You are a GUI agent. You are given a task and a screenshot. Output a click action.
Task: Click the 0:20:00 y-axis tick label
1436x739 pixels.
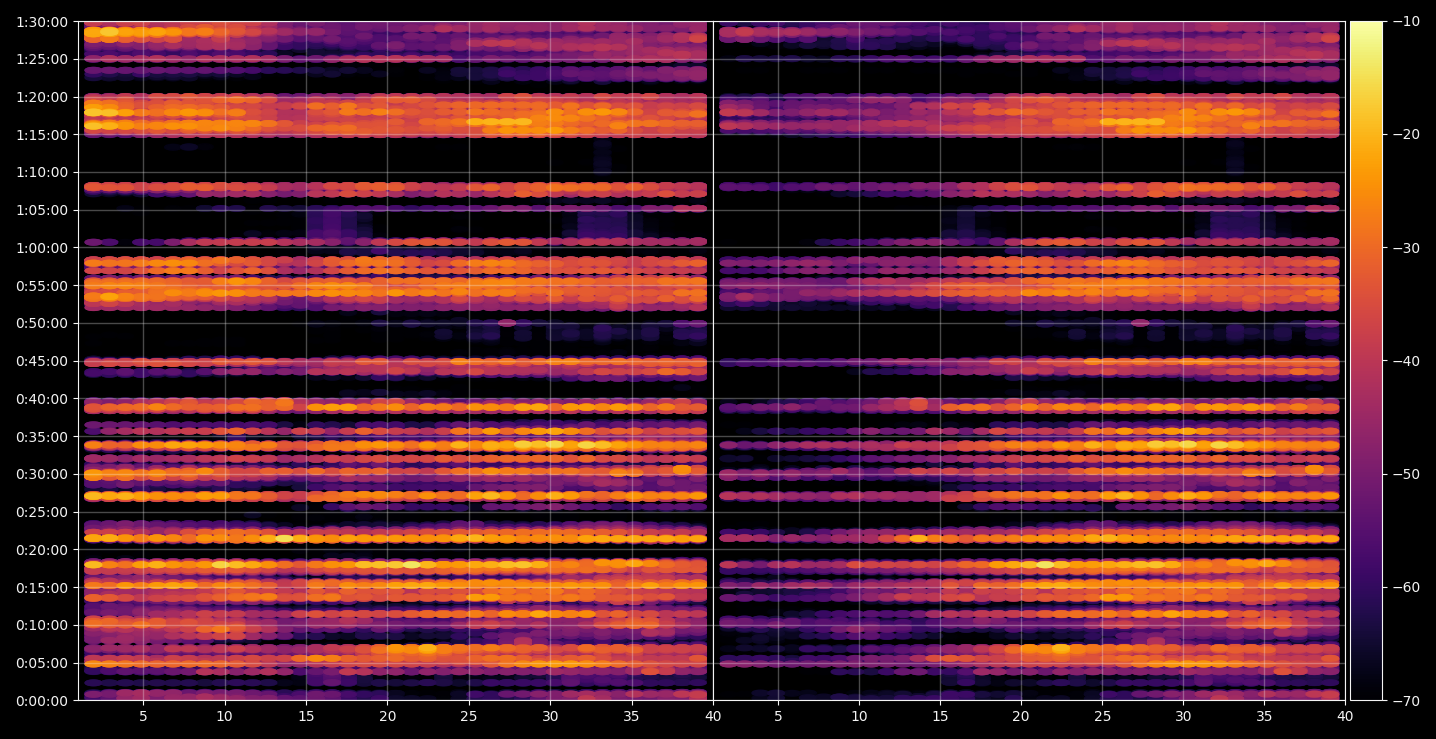tap(42, 550)
